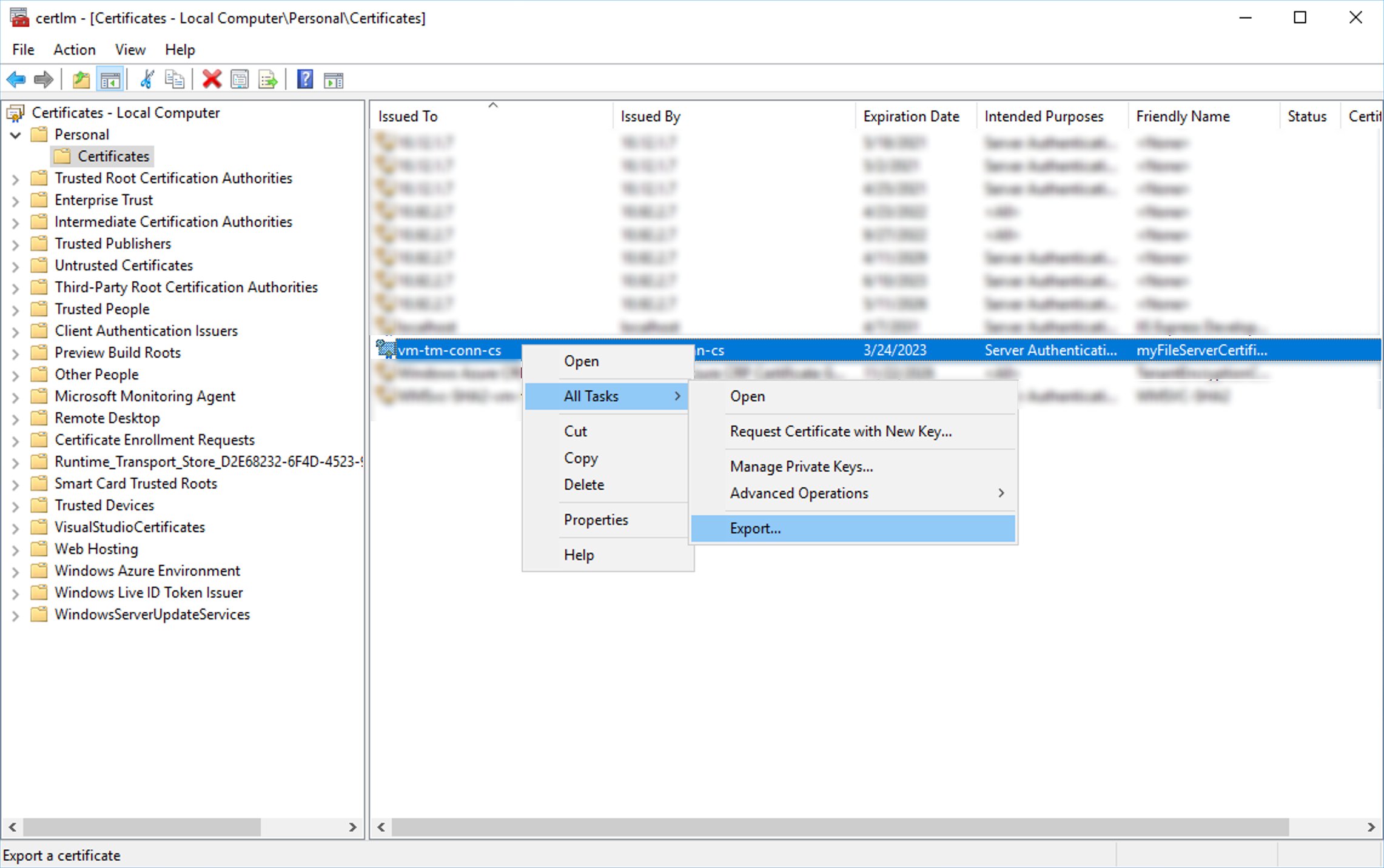Click All Tasks in the context menu
The image size is (1384, 868).
[606, 396]
